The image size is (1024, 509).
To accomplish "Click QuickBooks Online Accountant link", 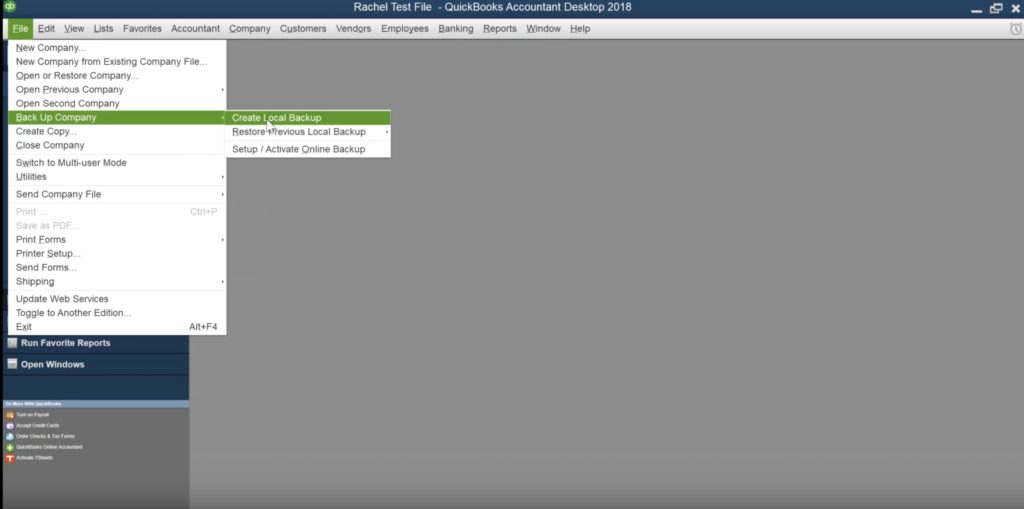I will pos(49,448).
